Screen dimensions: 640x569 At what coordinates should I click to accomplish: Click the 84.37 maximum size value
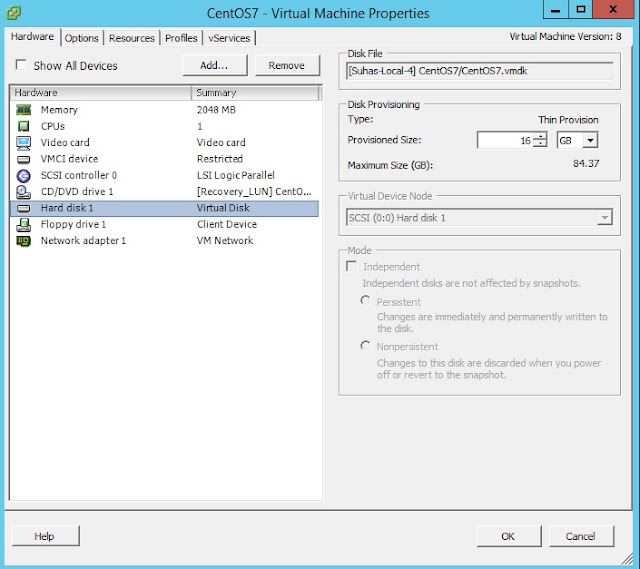click(x=586, y=164)
